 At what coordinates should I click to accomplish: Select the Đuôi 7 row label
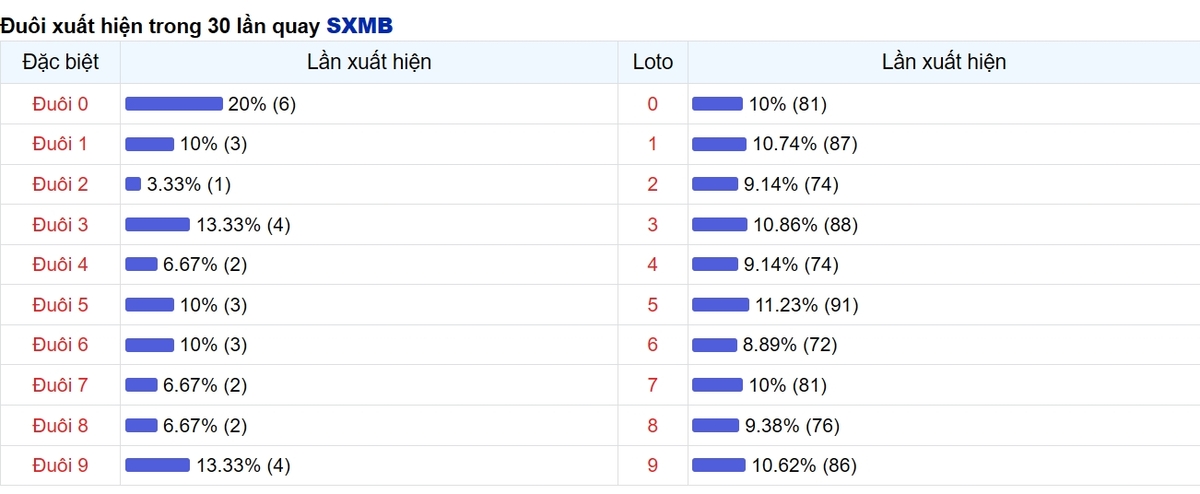click(60, 385)
